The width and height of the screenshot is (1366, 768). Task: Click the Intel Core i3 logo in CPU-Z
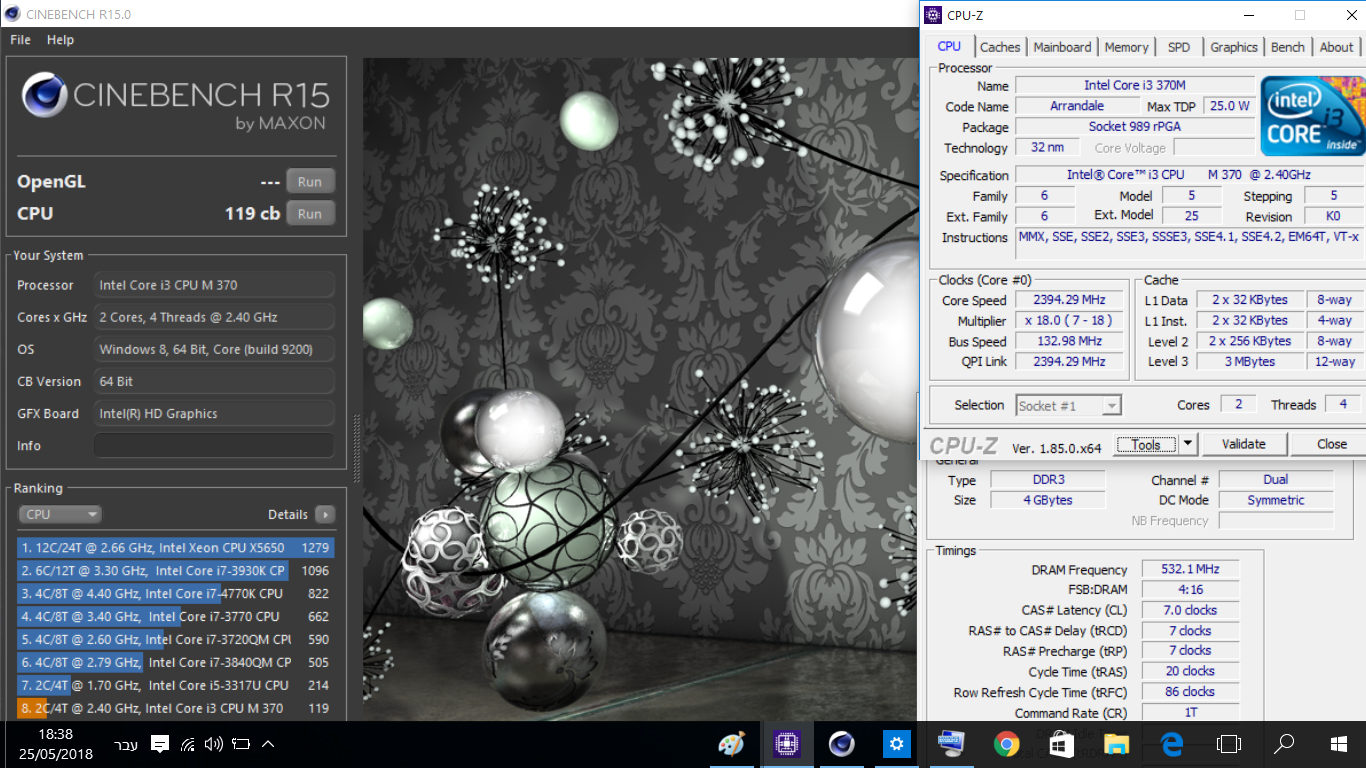pos(1311,115)
